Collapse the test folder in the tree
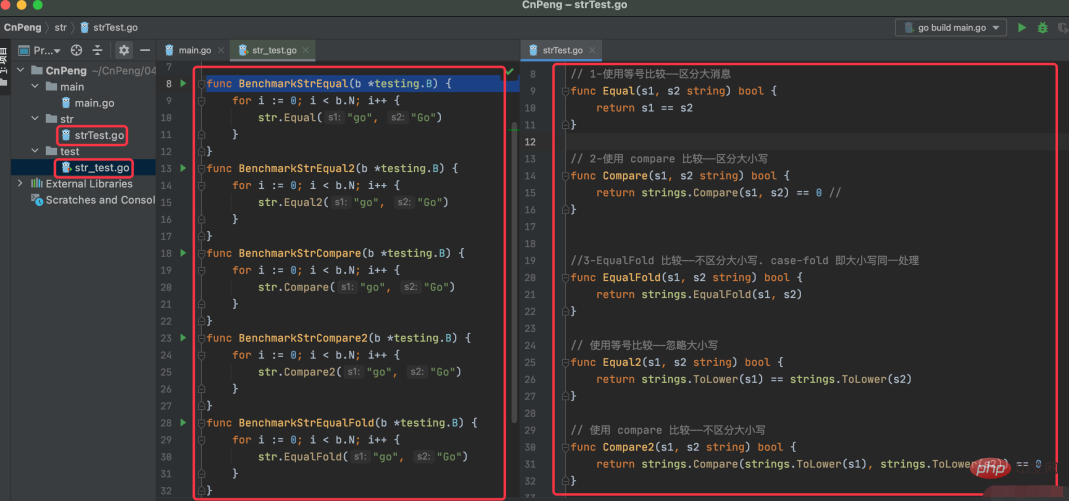This screenshot has height=501, width=1069. [x=36, y=152]
